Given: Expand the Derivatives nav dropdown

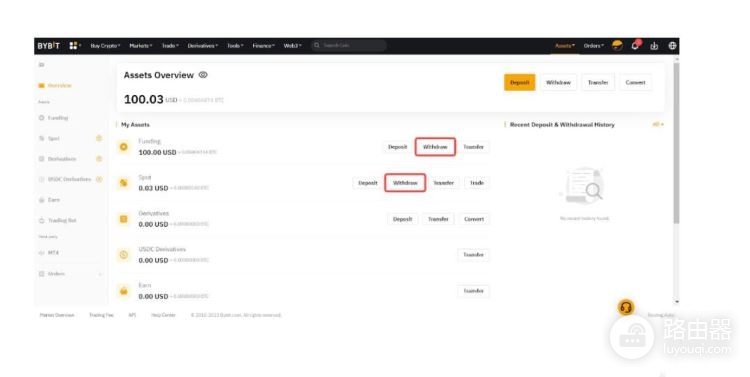Looking at the screenshot, I should (202, 46).
